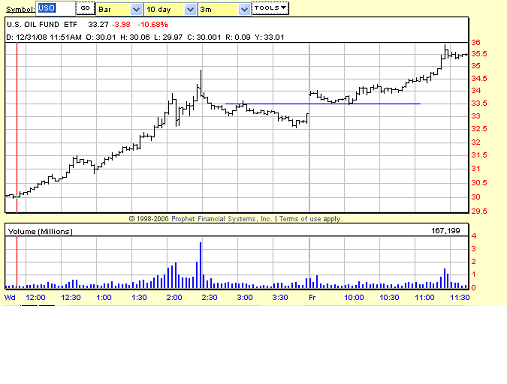Click the Bar chart style combo box
The height and width of the screenshot is (384, 507).
[119, 9]
